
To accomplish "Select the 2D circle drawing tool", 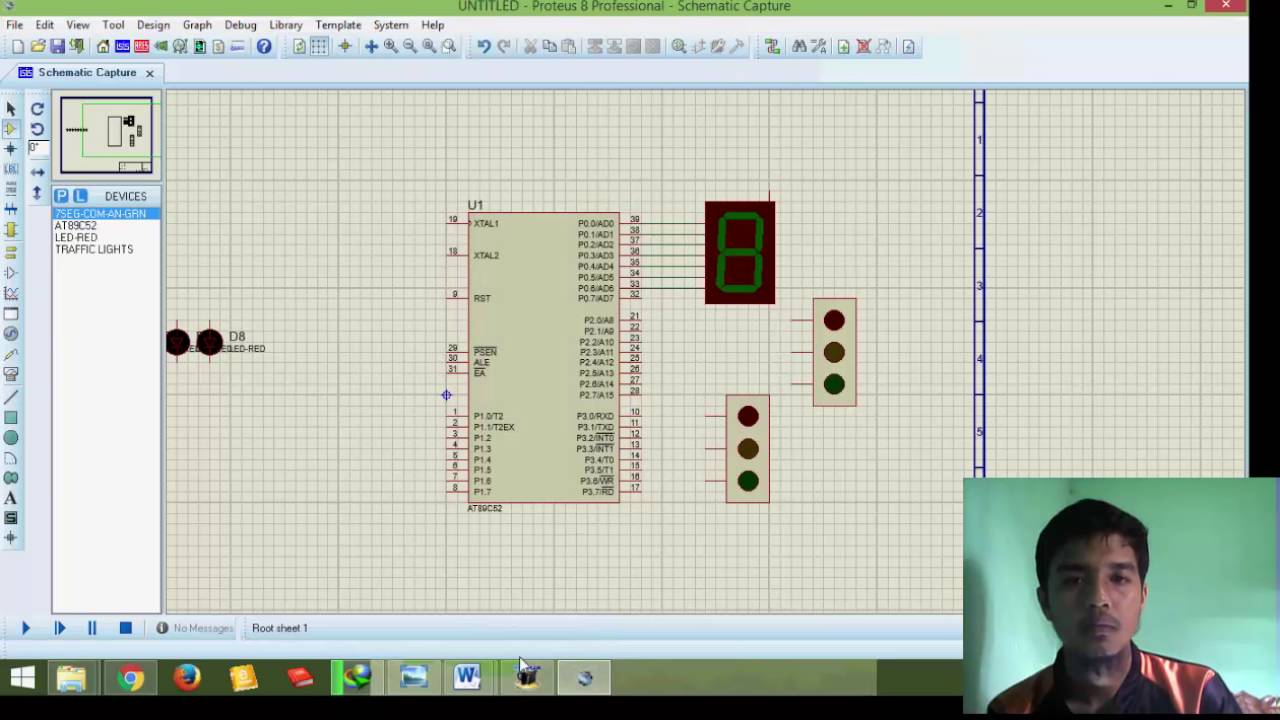I will 11,438.
